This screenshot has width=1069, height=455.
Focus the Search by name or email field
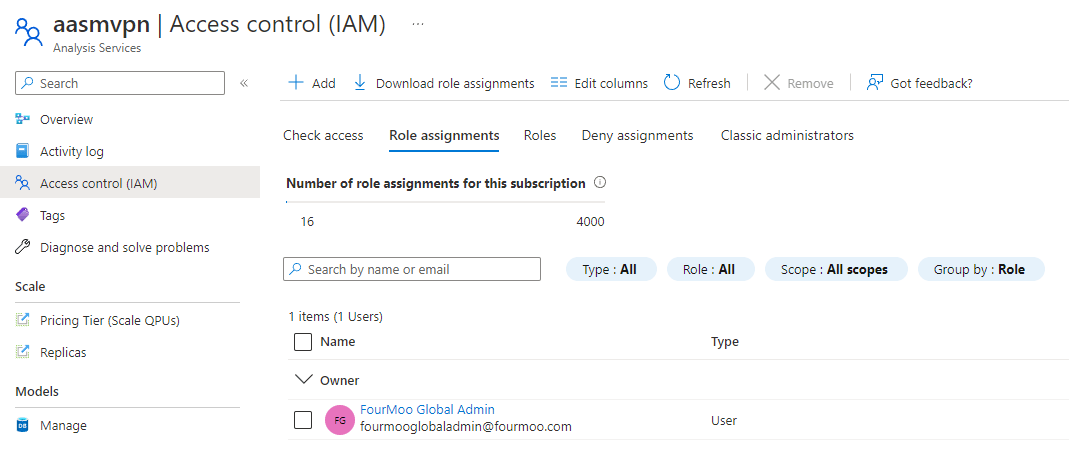[x=412, y=269]
